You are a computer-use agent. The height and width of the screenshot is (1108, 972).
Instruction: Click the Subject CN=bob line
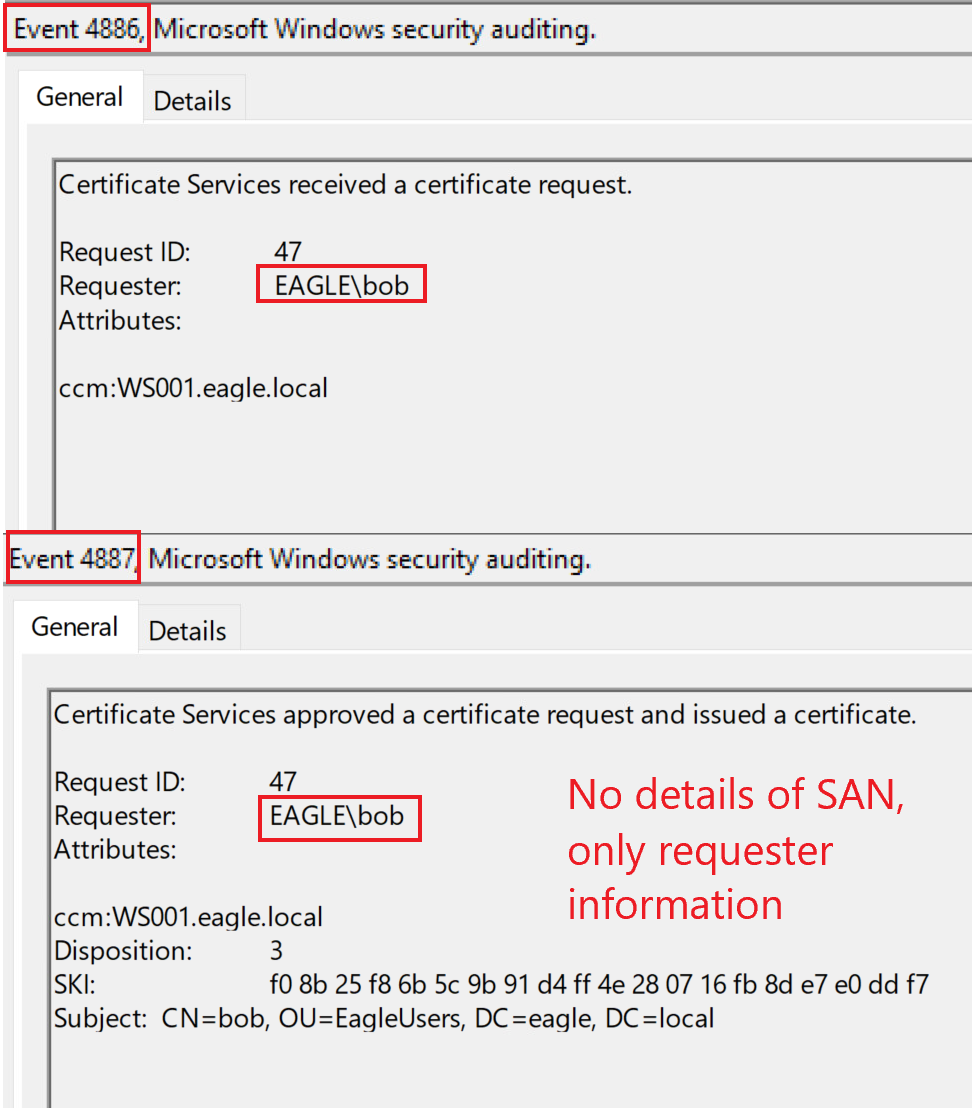pyautogui.click(x=384, y=1019)
